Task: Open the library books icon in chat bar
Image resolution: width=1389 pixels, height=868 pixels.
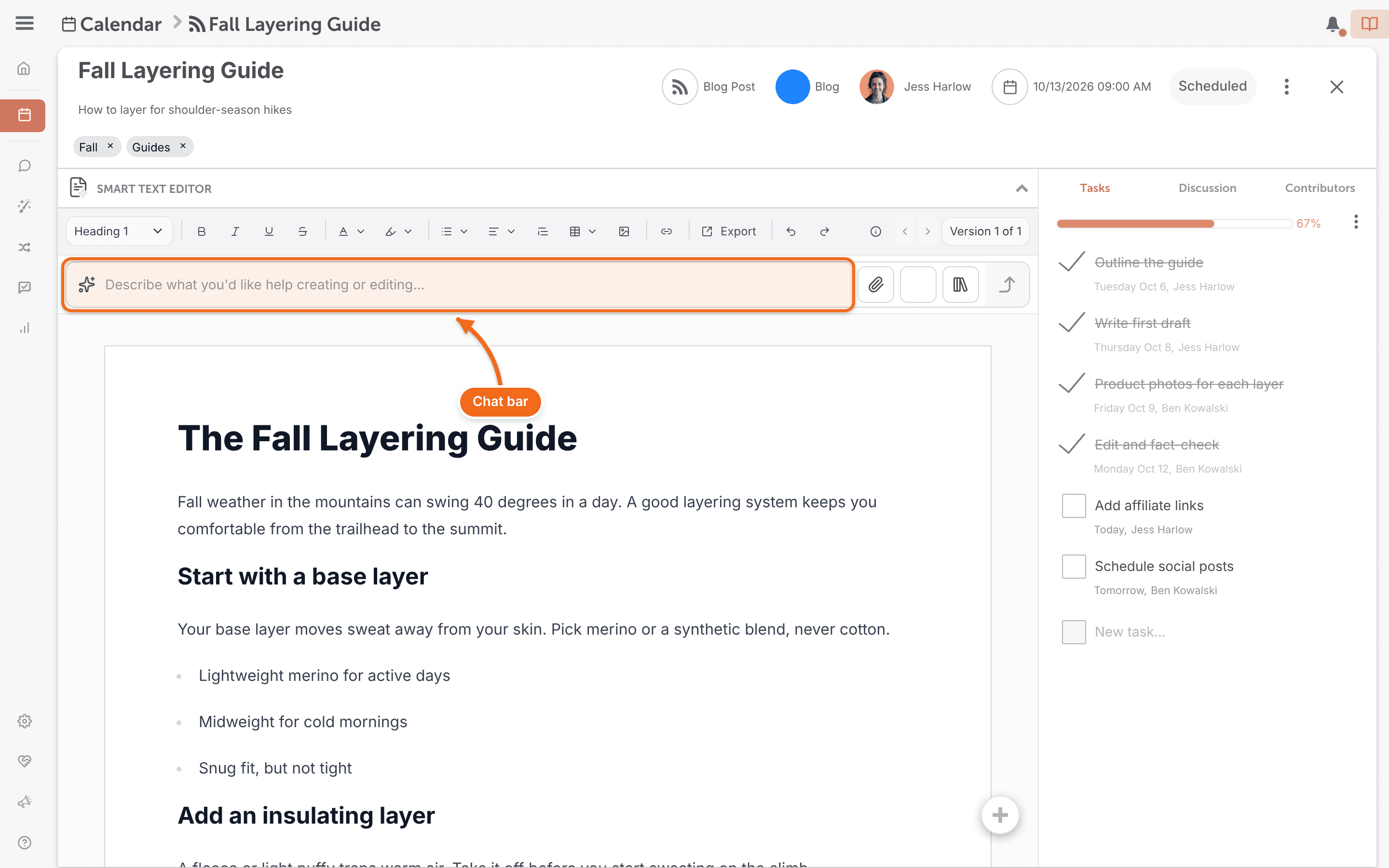Action: click(x=960, y=285)
